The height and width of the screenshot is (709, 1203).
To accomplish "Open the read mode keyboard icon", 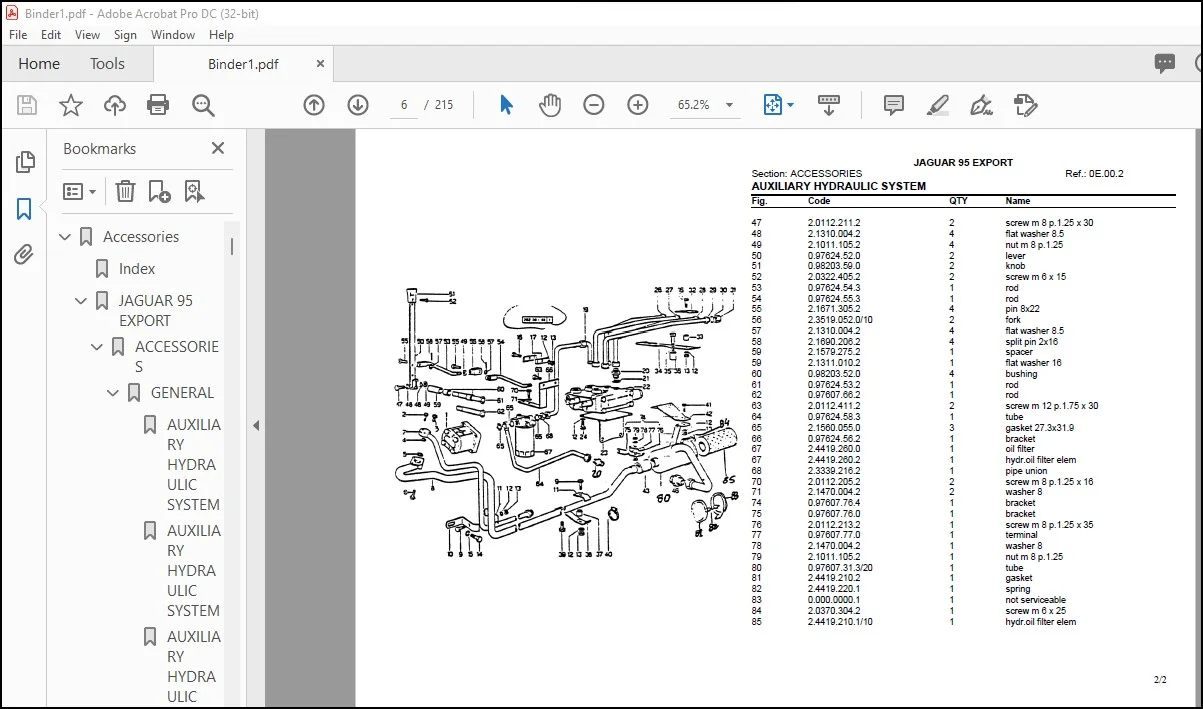I will pos(828,105).
